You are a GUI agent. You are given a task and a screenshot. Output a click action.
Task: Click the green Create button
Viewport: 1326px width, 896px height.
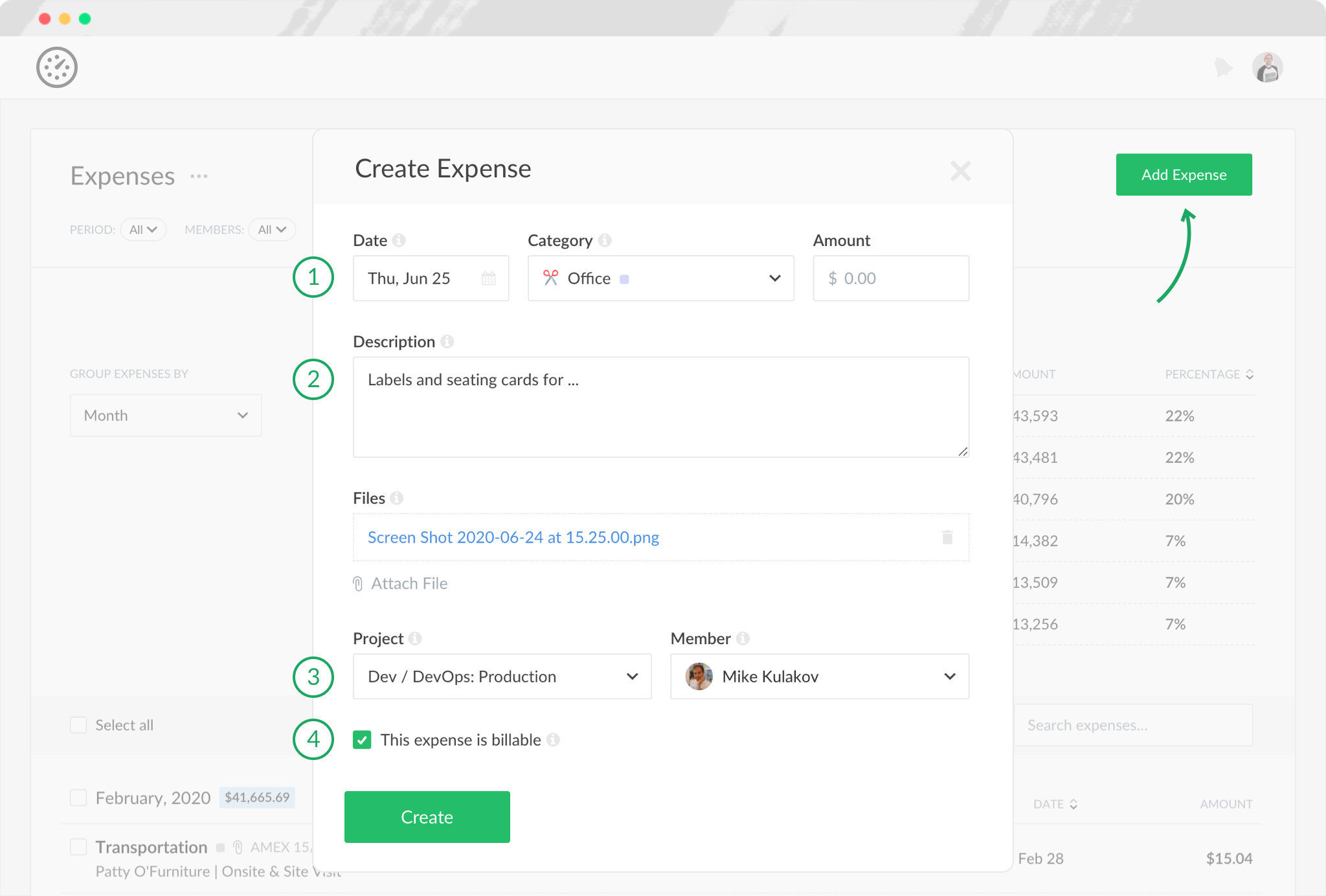click(x=427, y=817)
